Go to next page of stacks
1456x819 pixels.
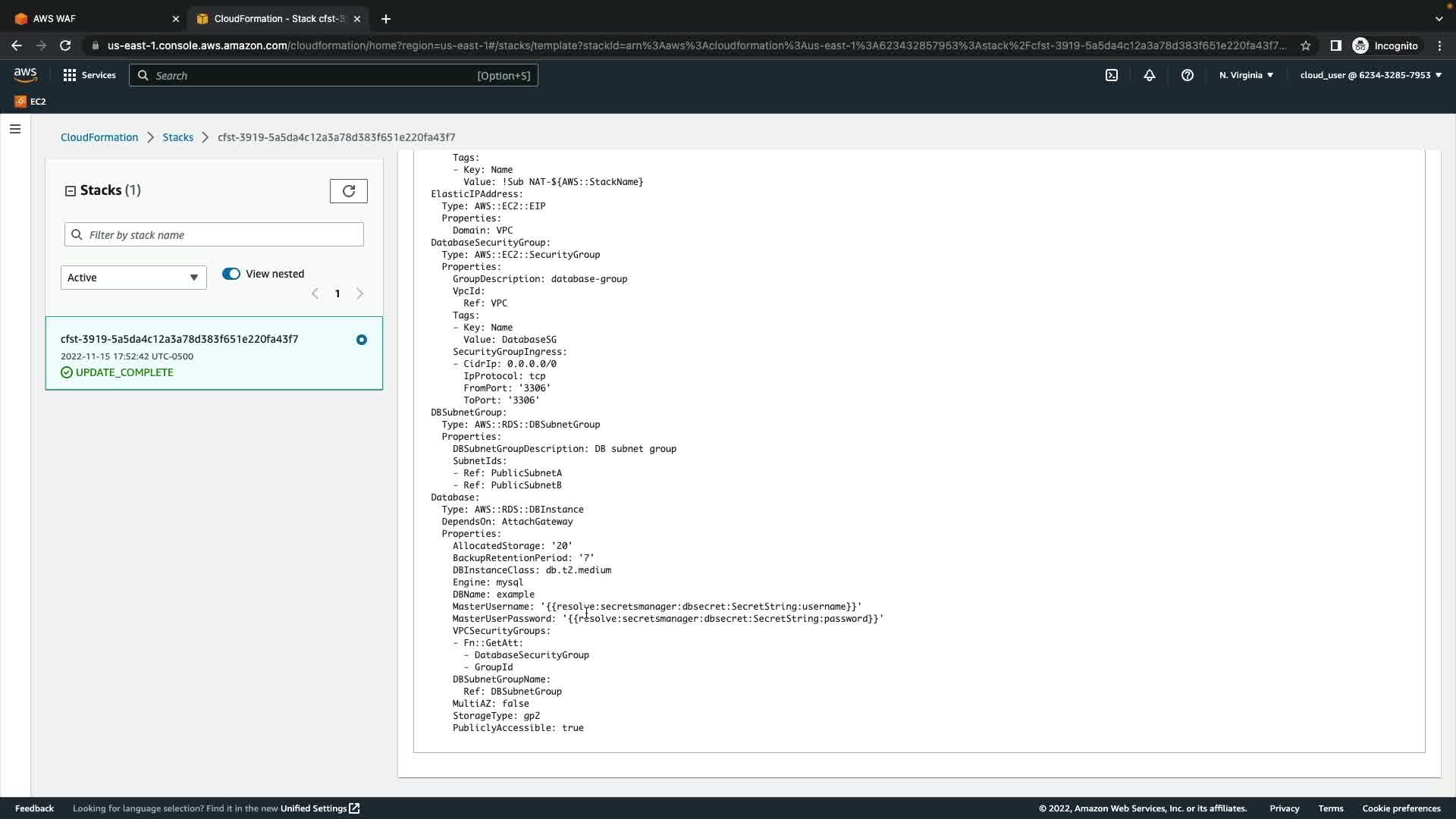(x=360, y=294)
